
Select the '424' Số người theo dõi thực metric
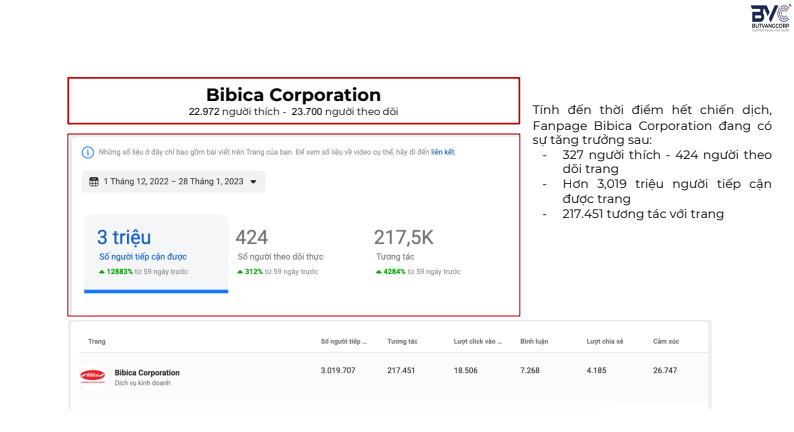(x=280, y=253)
